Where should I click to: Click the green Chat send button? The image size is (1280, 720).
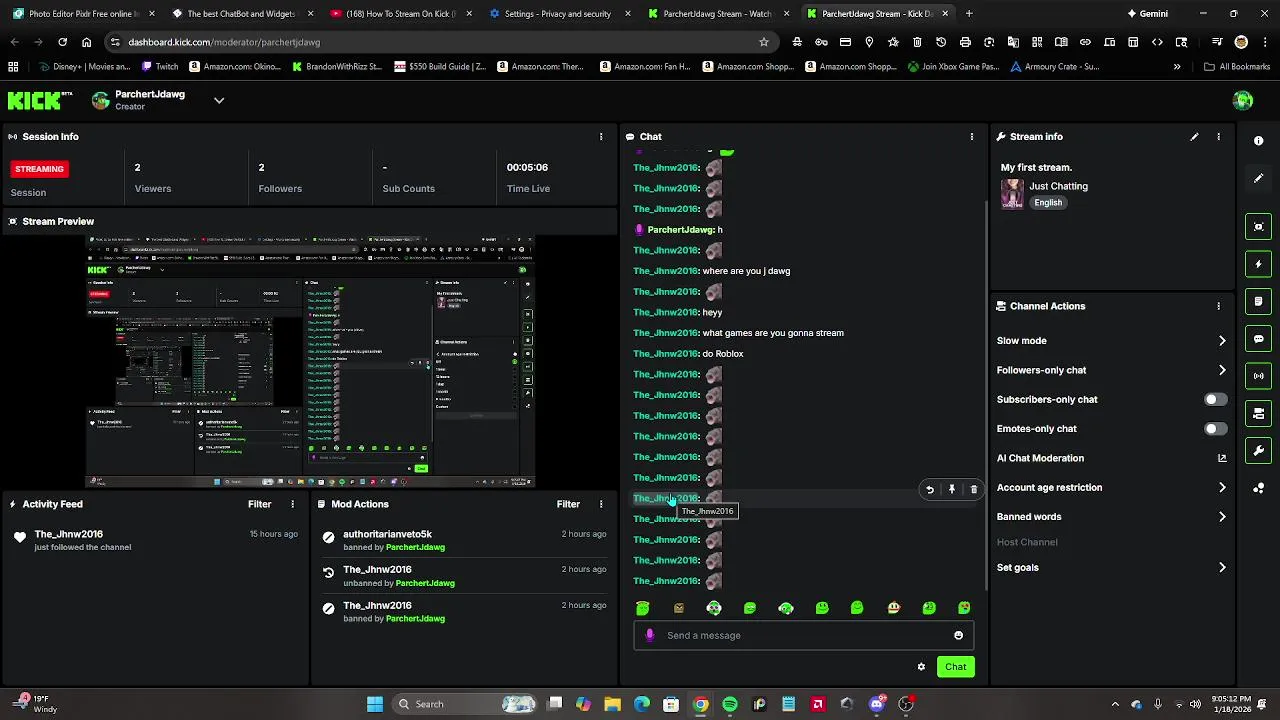955,667
